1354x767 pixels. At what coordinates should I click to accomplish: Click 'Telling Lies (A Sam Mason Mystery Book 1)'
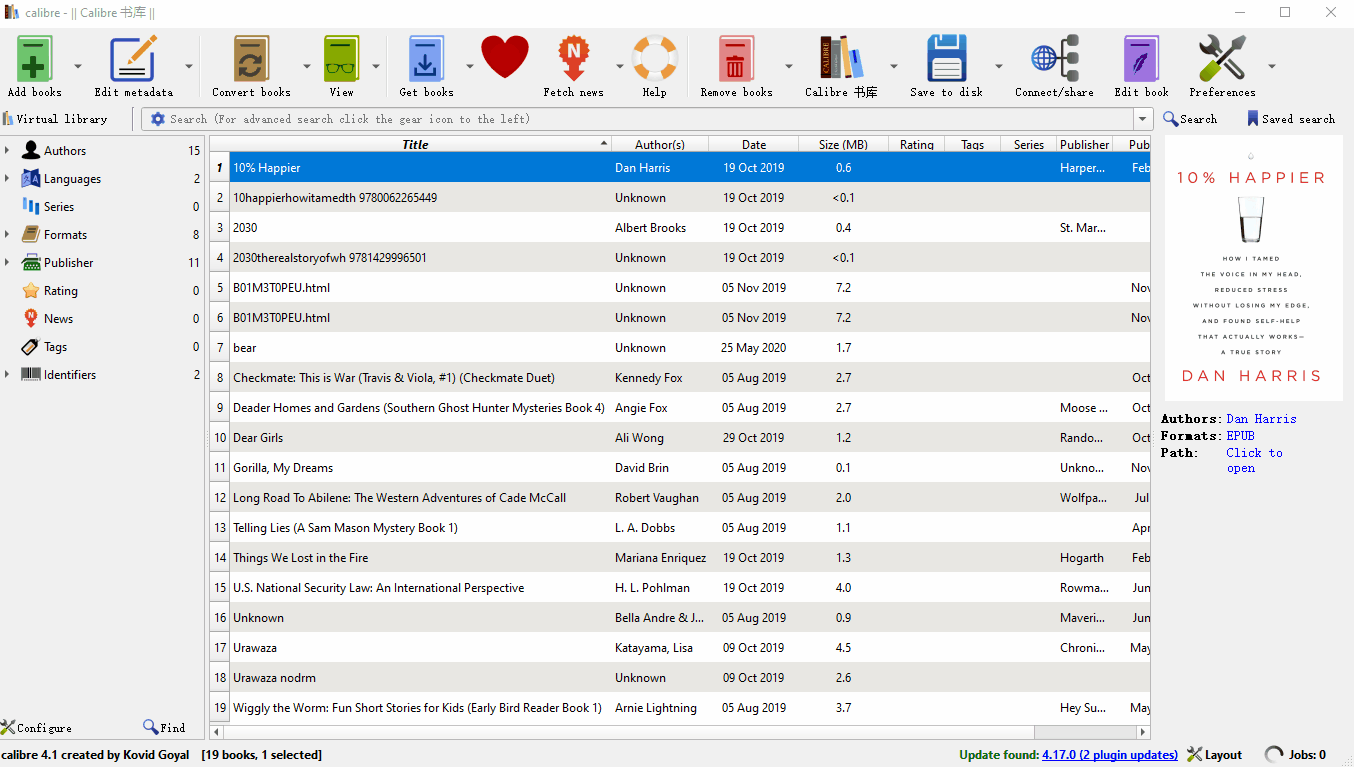point(345,528)
